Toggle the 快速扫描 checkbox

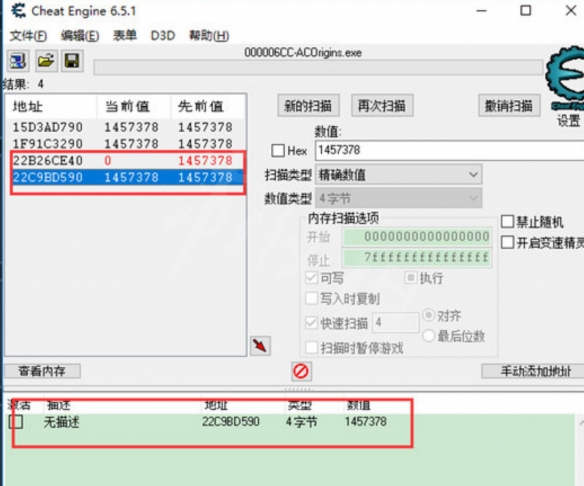pos(311,323)
